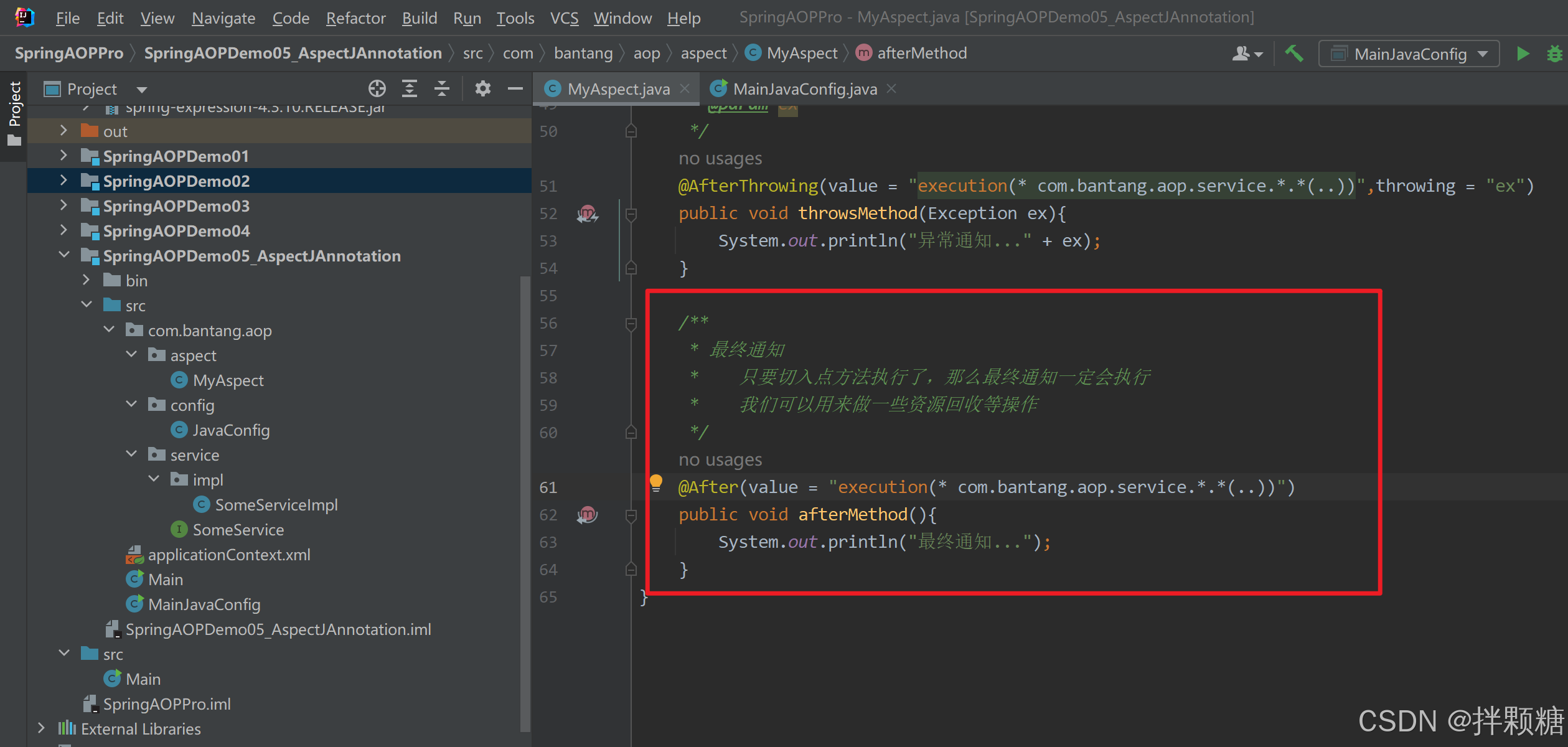Collapse the com.bantang.aop package node

109,330
